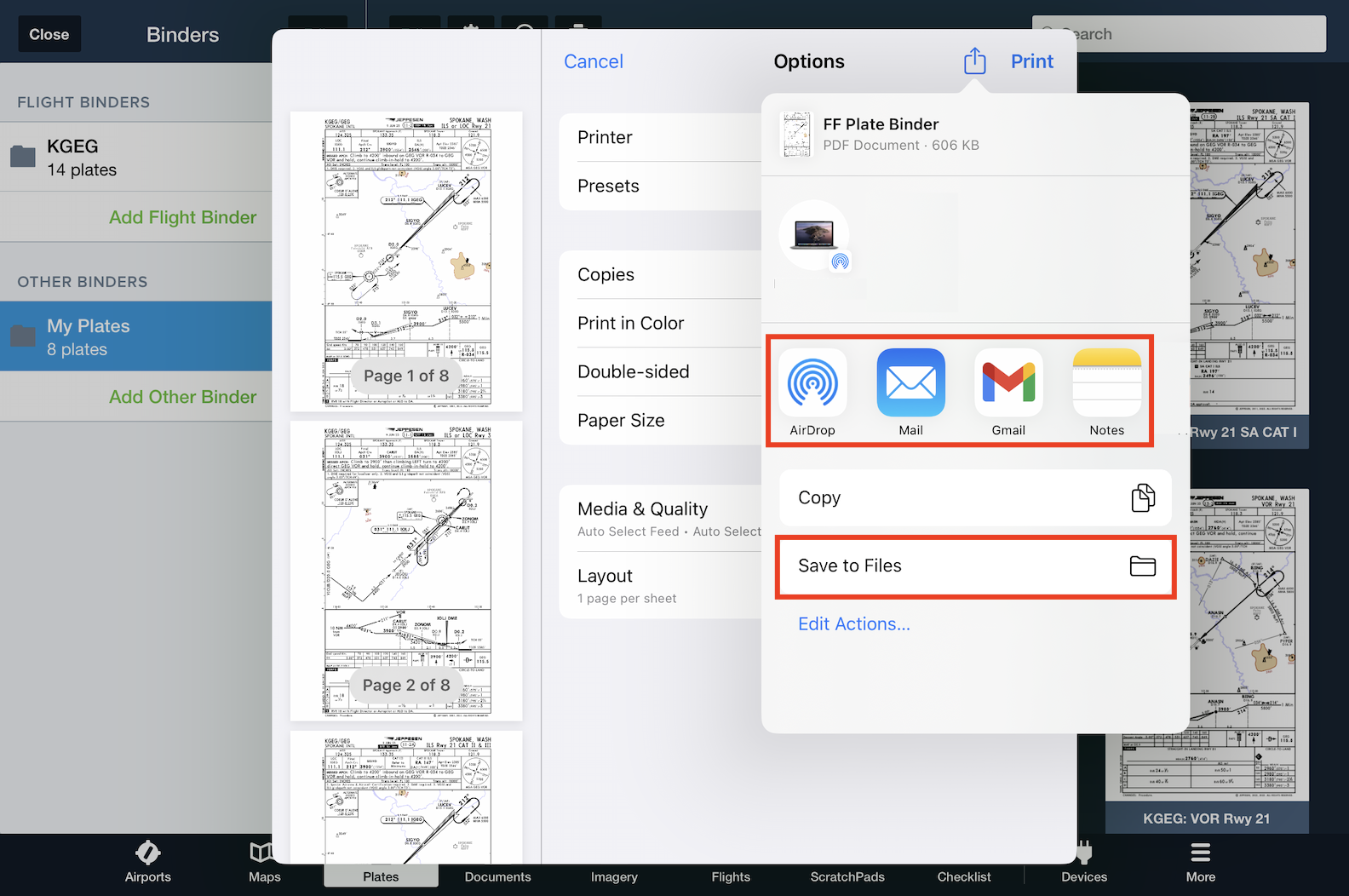Select the Copies row
The width and height of the screenshot is (1349, 896).
pyautogui.click(x=661, y=274)
